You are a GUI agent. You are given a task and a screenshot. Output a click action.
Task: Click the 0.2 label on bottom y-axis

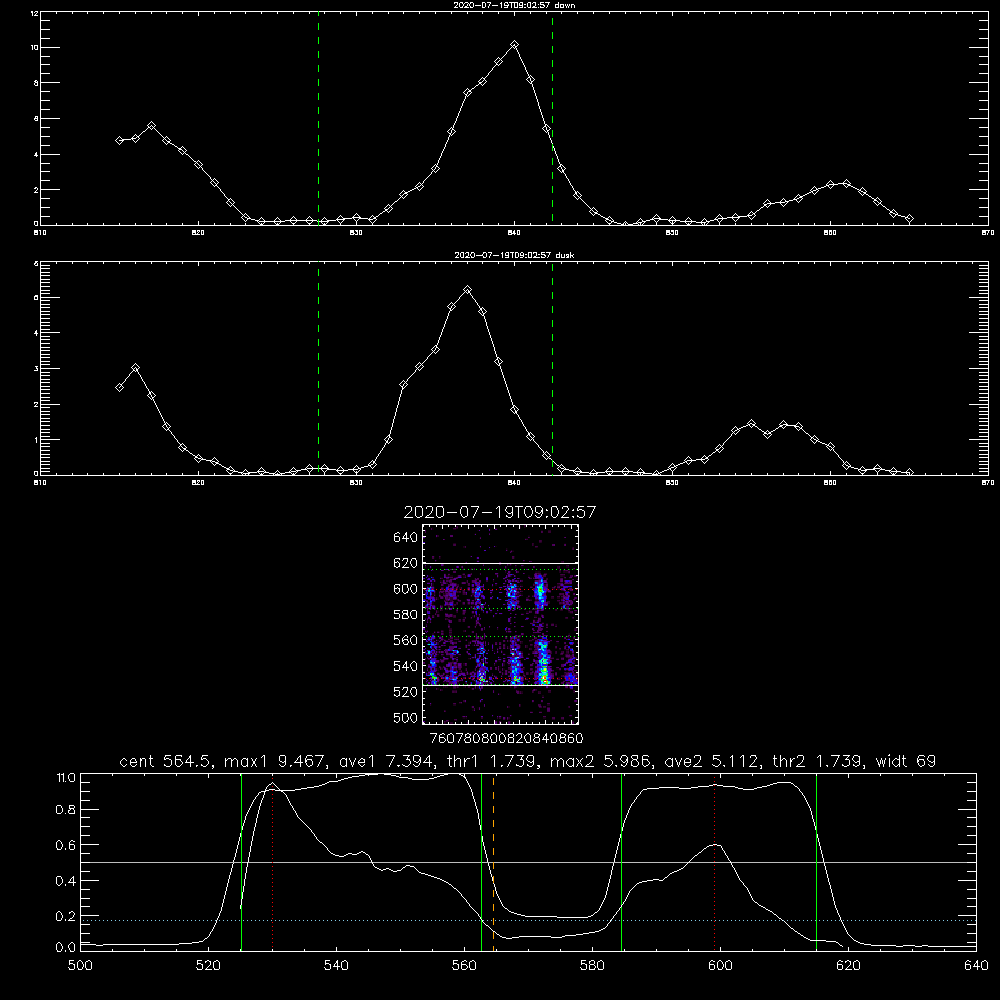[x=66, y=916]
